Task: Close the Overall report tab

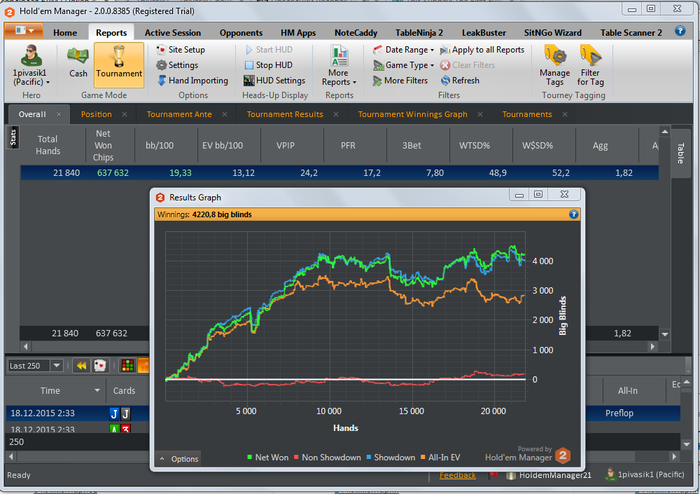Action: [59, 114]
